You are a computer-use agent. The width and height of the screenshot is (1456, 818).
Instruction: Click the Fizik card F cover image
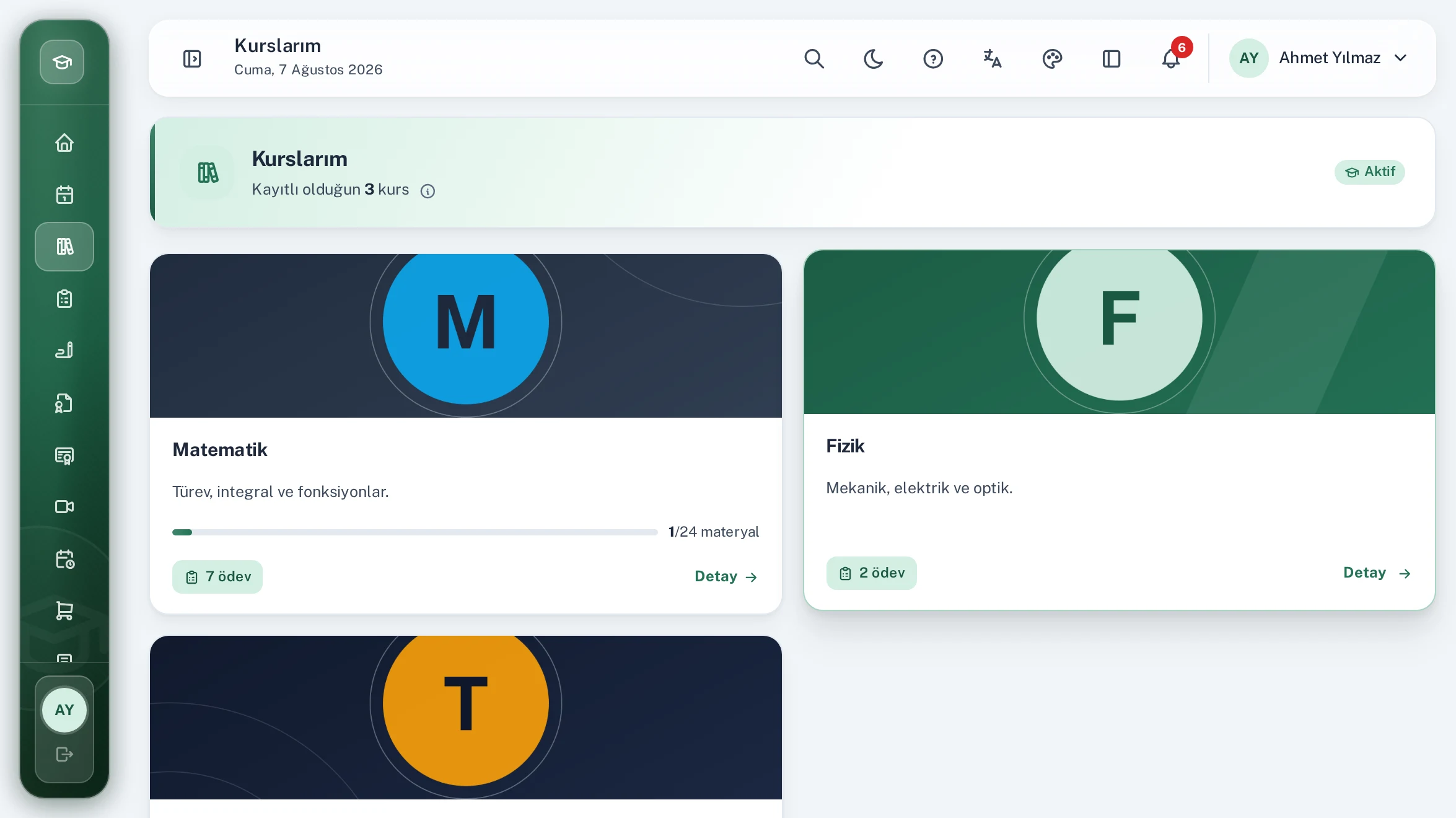coord(1120,332)
